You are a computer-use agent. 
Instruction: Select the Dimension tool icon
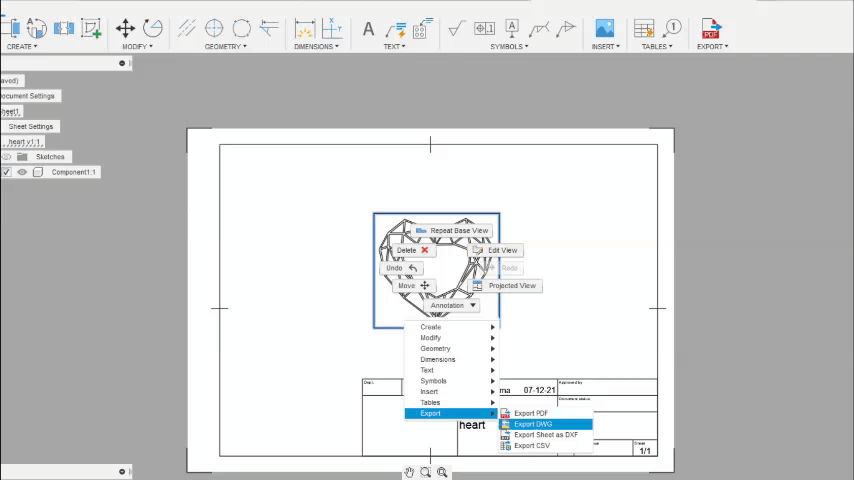[x=304, y=28]
